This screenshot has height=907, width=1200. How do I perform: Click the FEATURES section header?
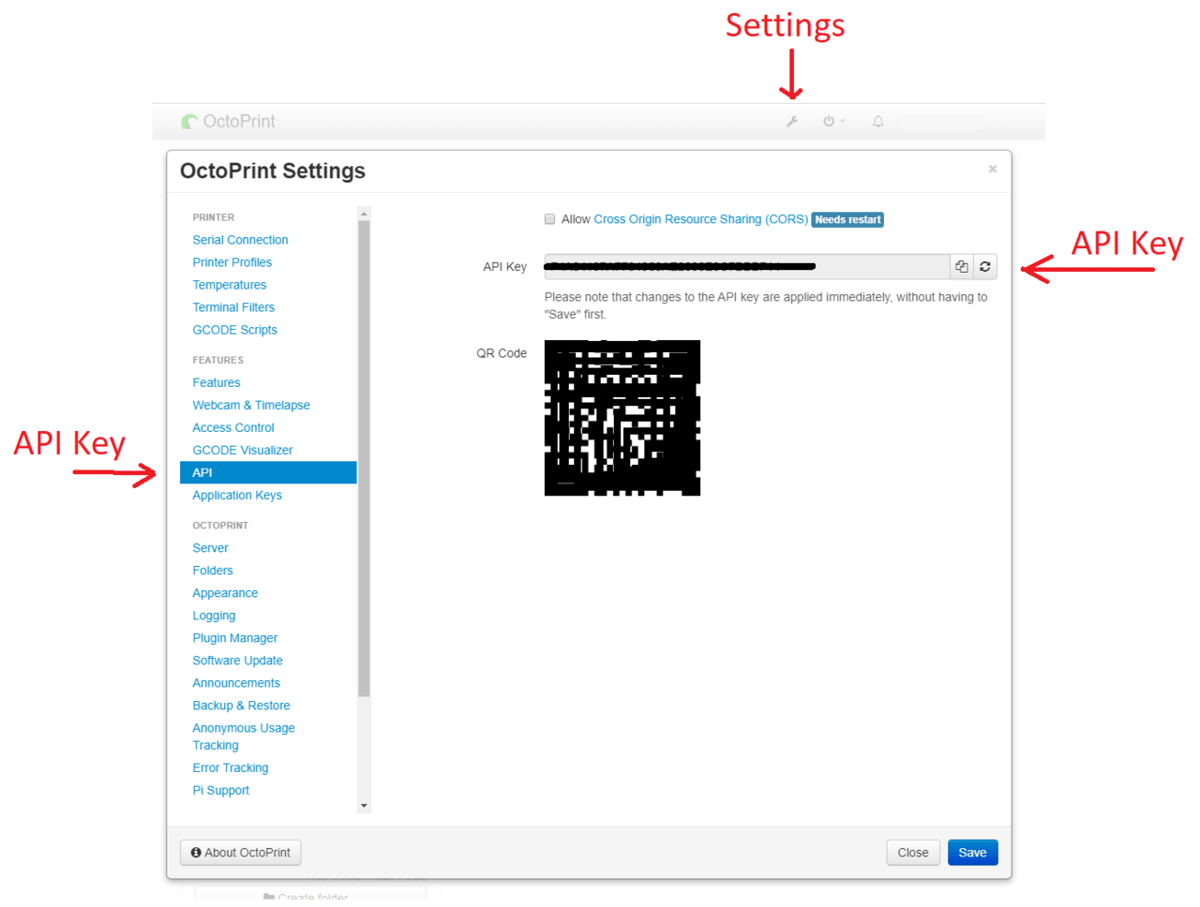(218, 360)
